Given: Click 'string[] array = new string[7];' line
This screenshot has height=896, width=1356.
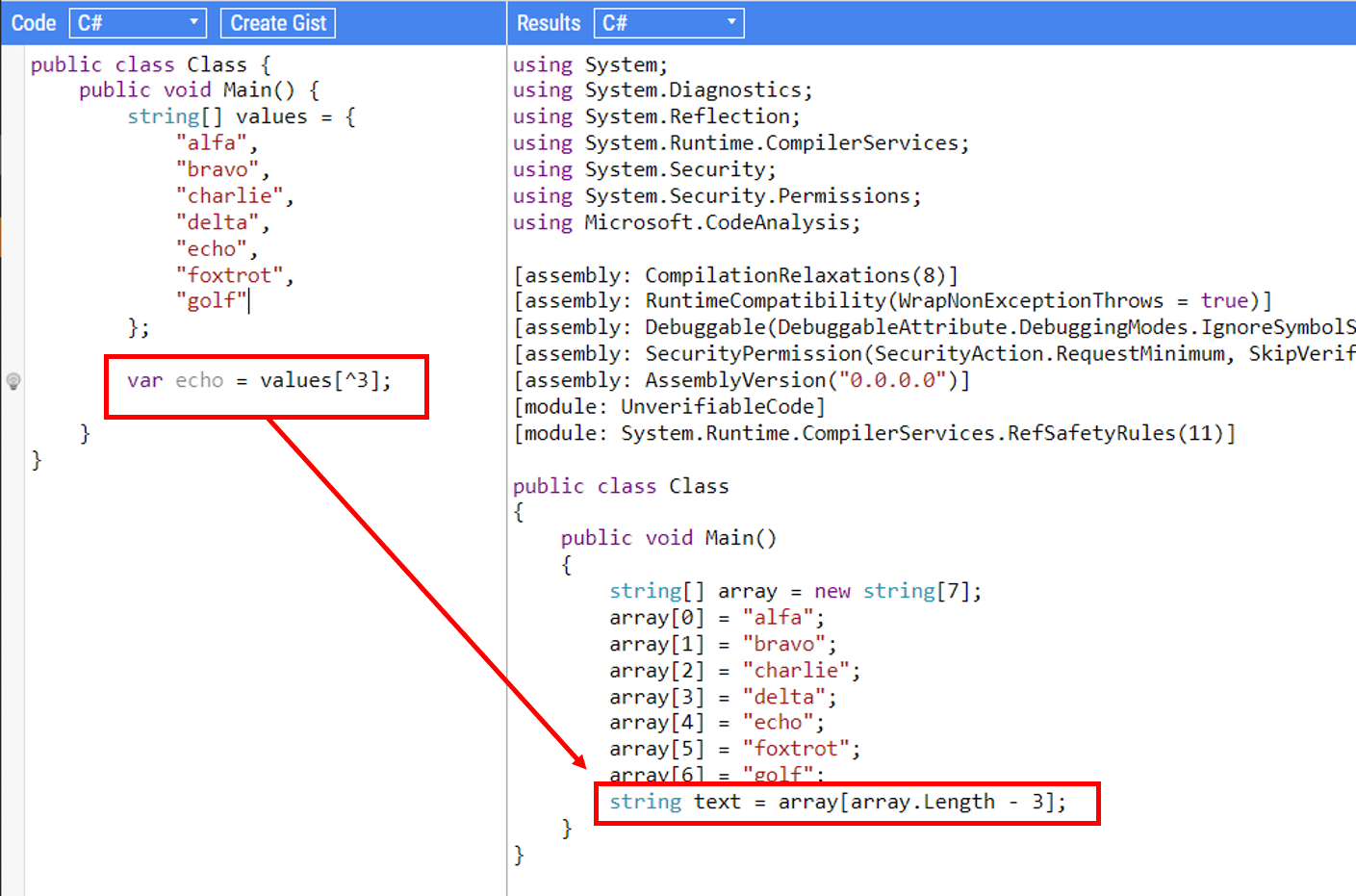Looking at the screenshot, I should pos(795,591).
